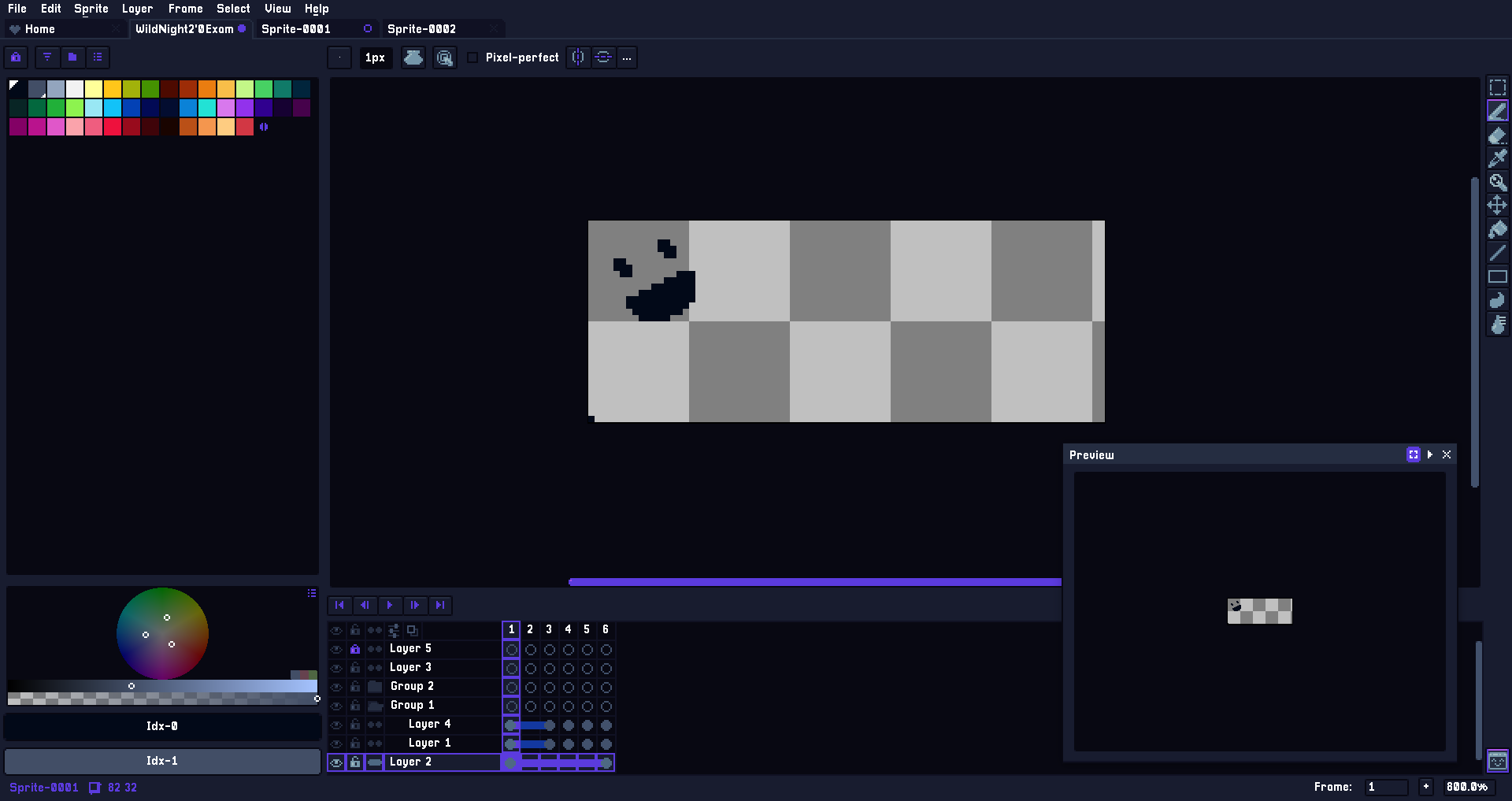Open the brush type selector
Screen dimensions: 1512x801
339,57
